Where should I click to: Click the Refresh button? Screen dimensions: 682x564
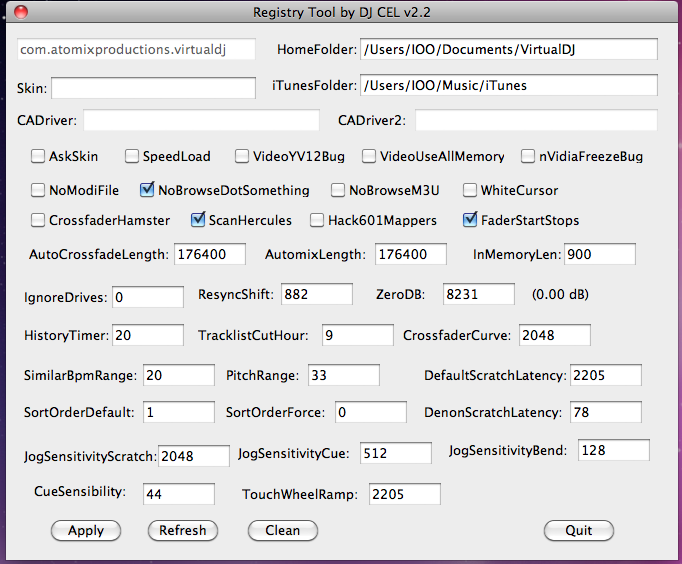click(182, 530)
